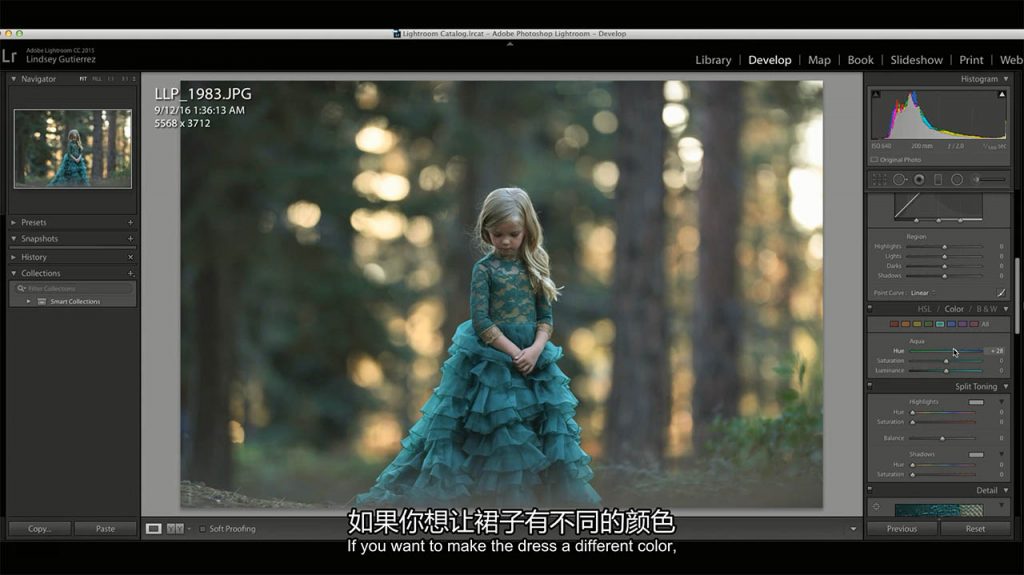This screenshot has width=1024, height=575.
Task: Toggle the HSL / Color panel switch
Action: coord(870,309)
